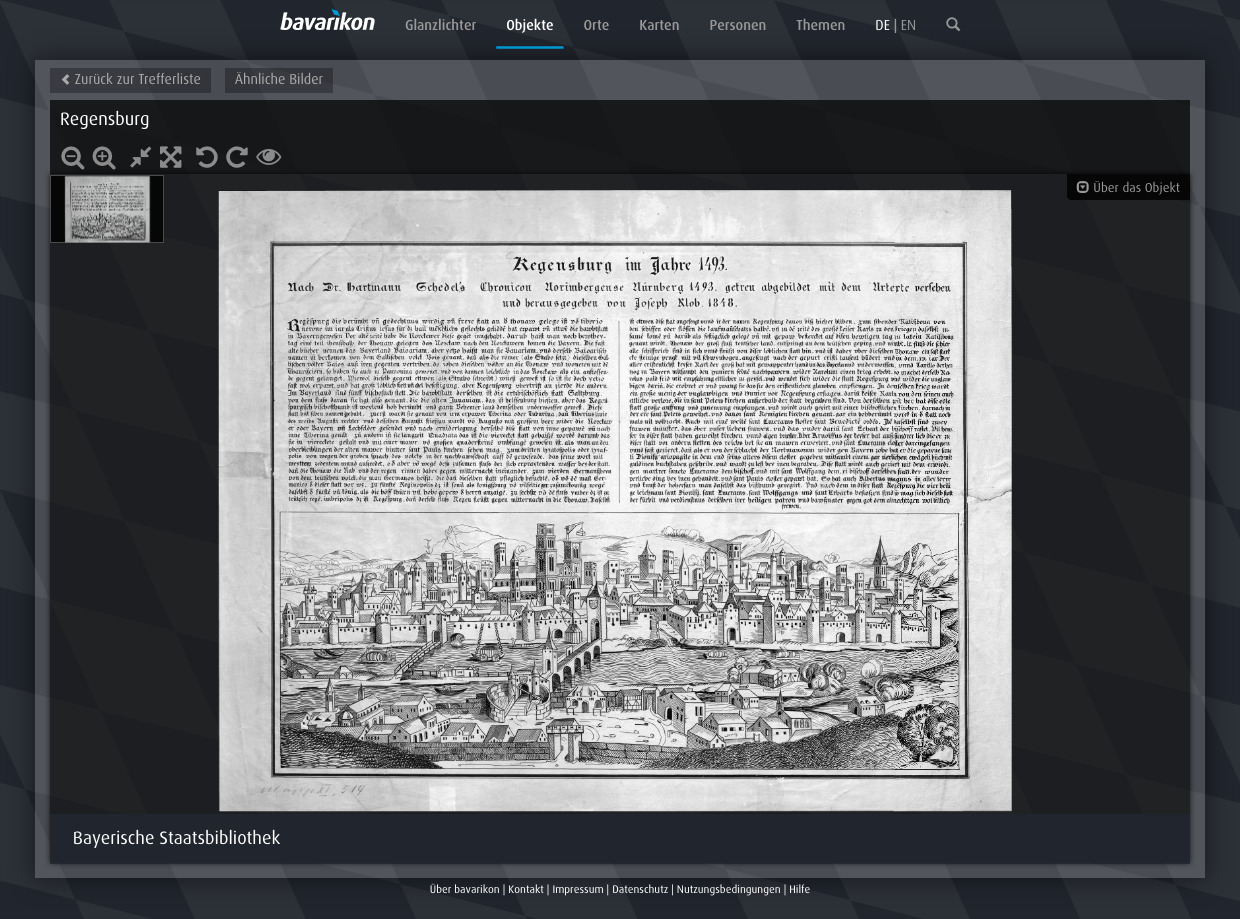Click the bavarikon logo

click(327, 20)
